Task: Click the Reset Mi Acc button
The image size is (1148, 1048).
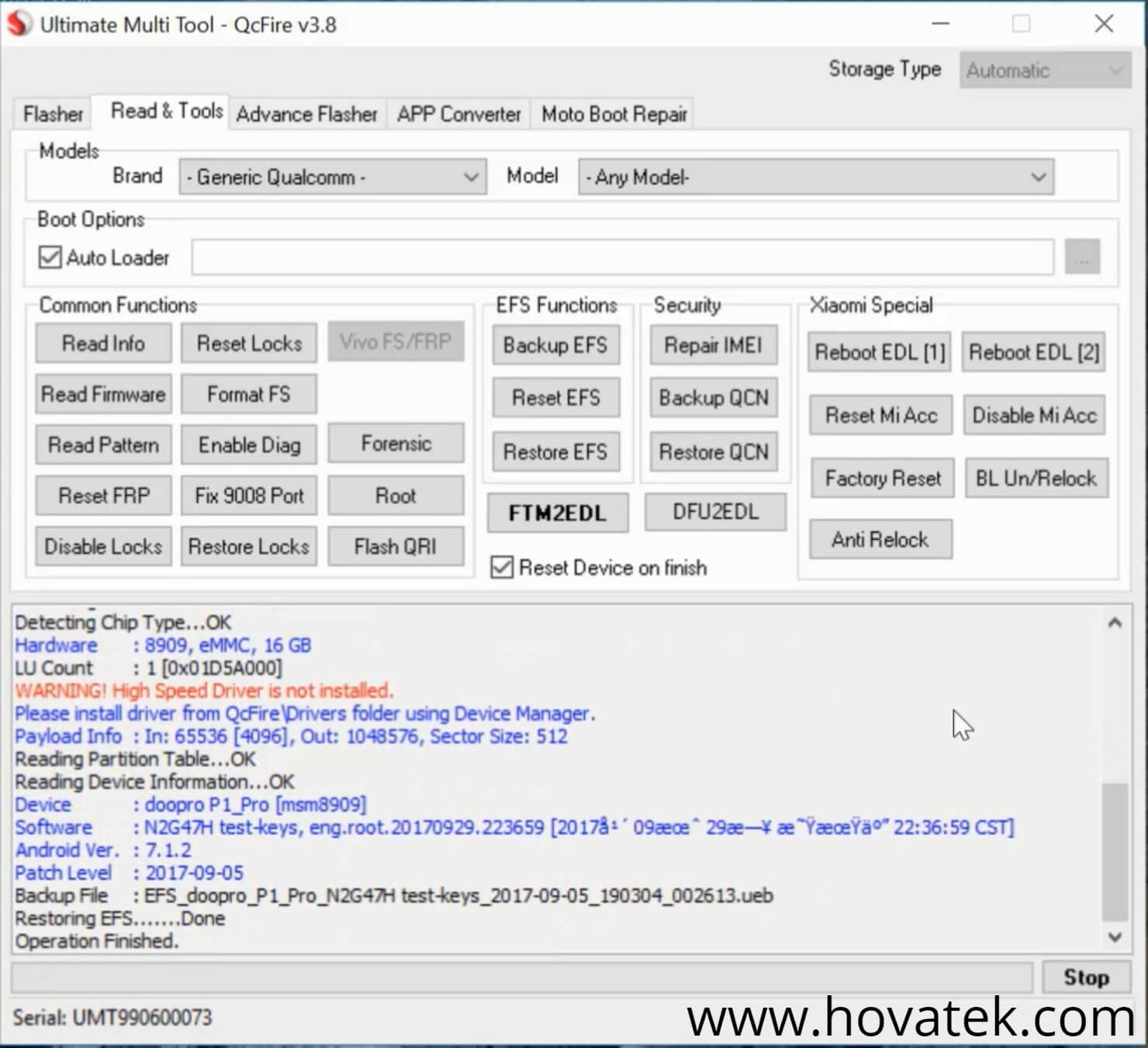Action: tap(881, 415)
